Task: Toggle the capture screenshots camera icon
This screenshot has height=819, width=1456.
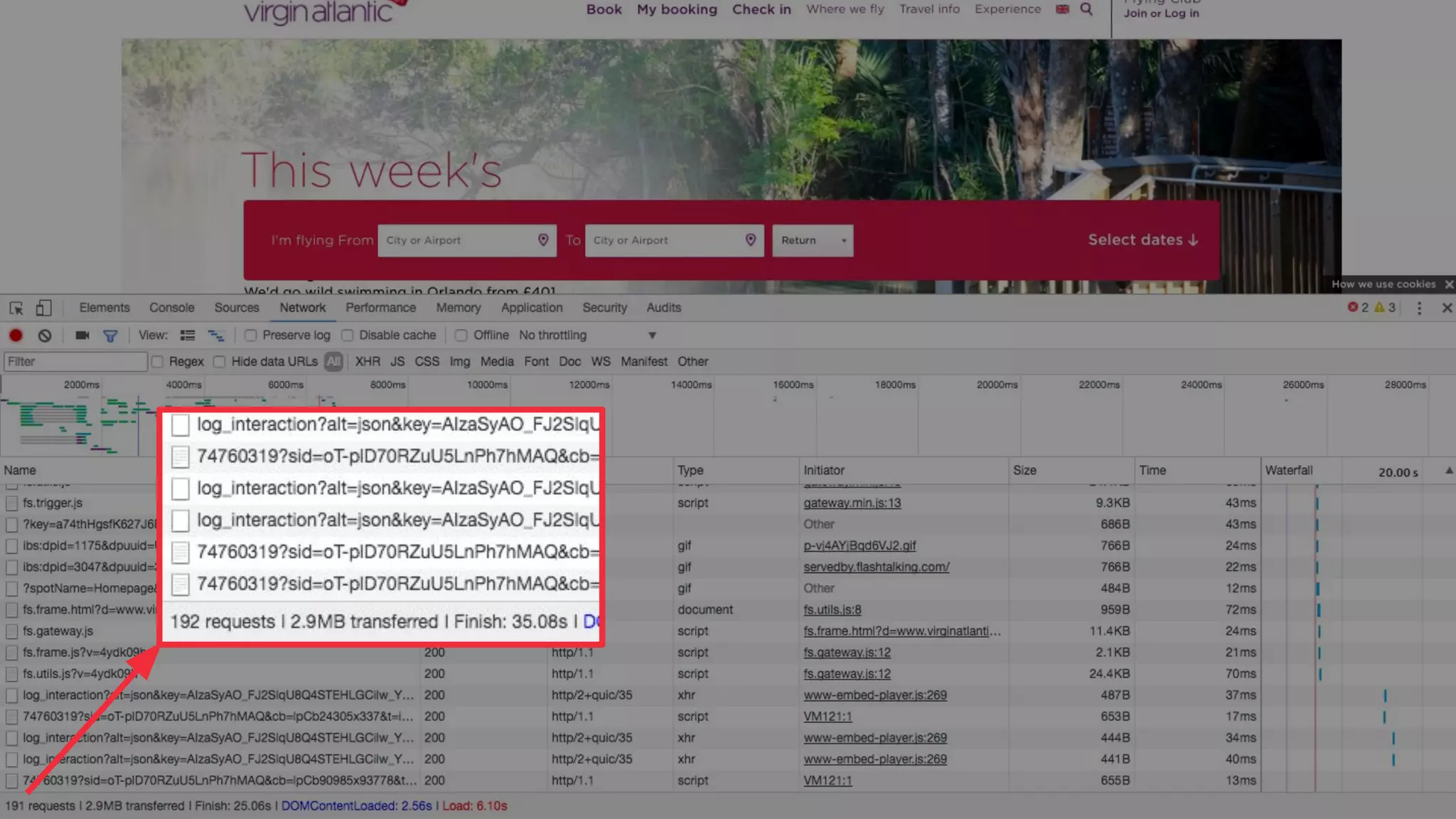Action: 82,335
